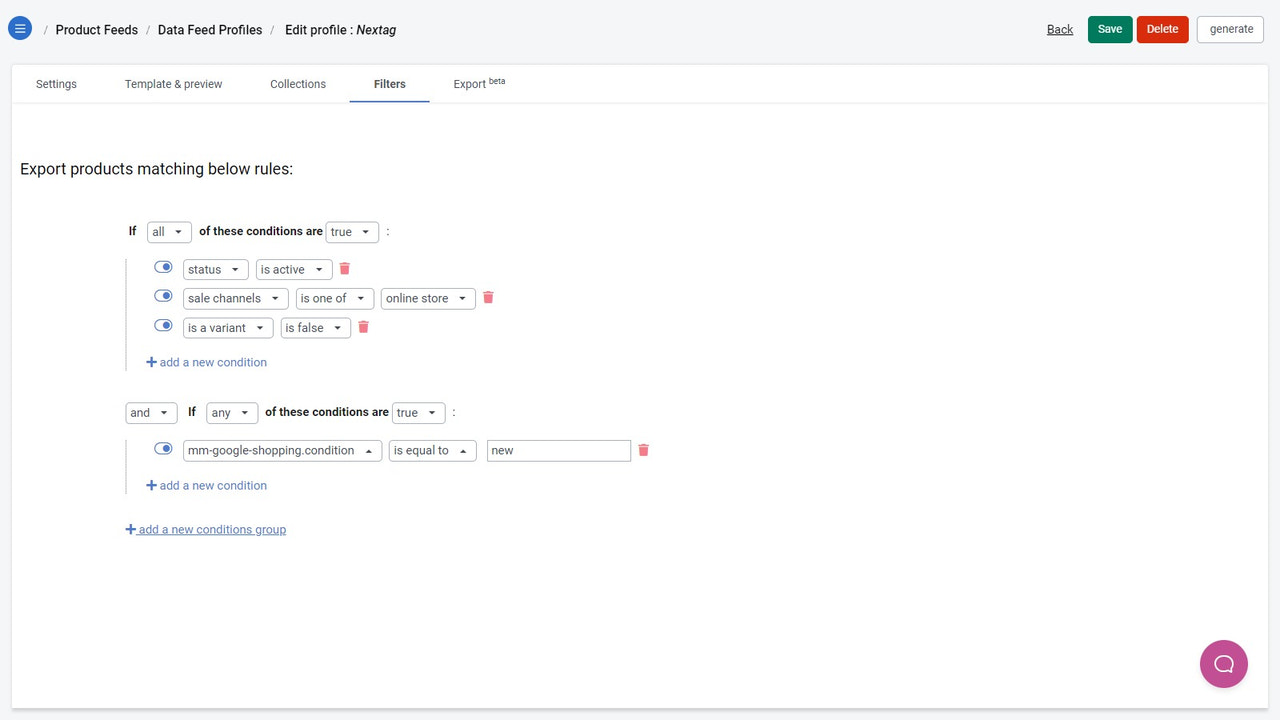Click the Back link
Screen dimensions: 1280x720
coord(1059,29)
